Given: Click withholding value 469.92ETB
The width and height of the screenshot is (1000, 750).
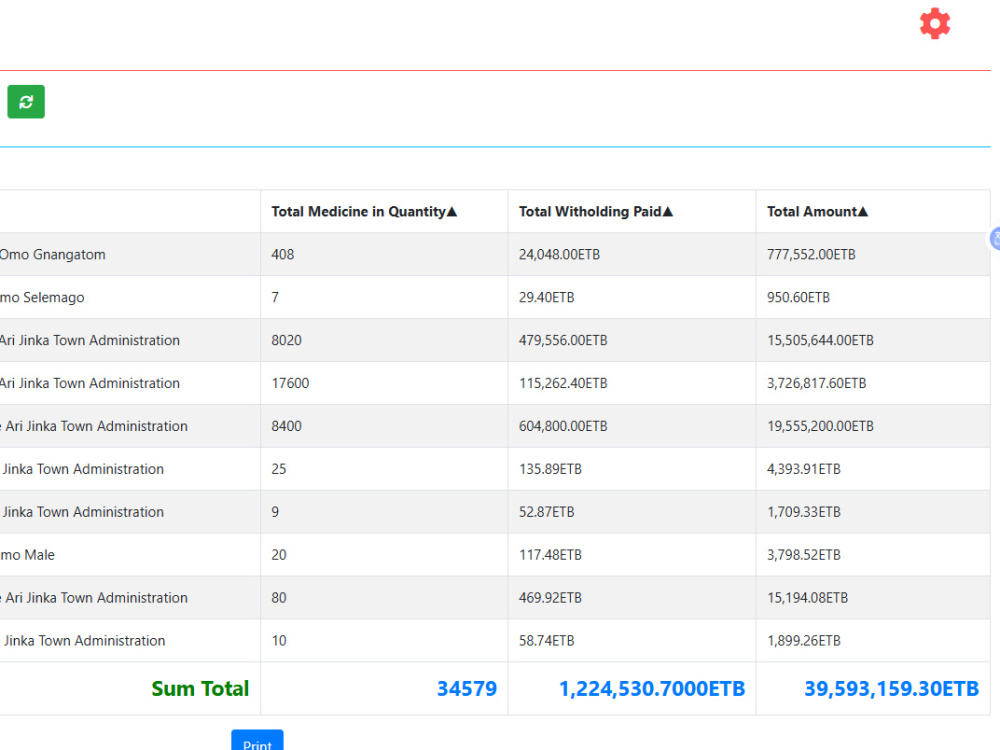Looking at the screenshot, I should click(550, 598).
